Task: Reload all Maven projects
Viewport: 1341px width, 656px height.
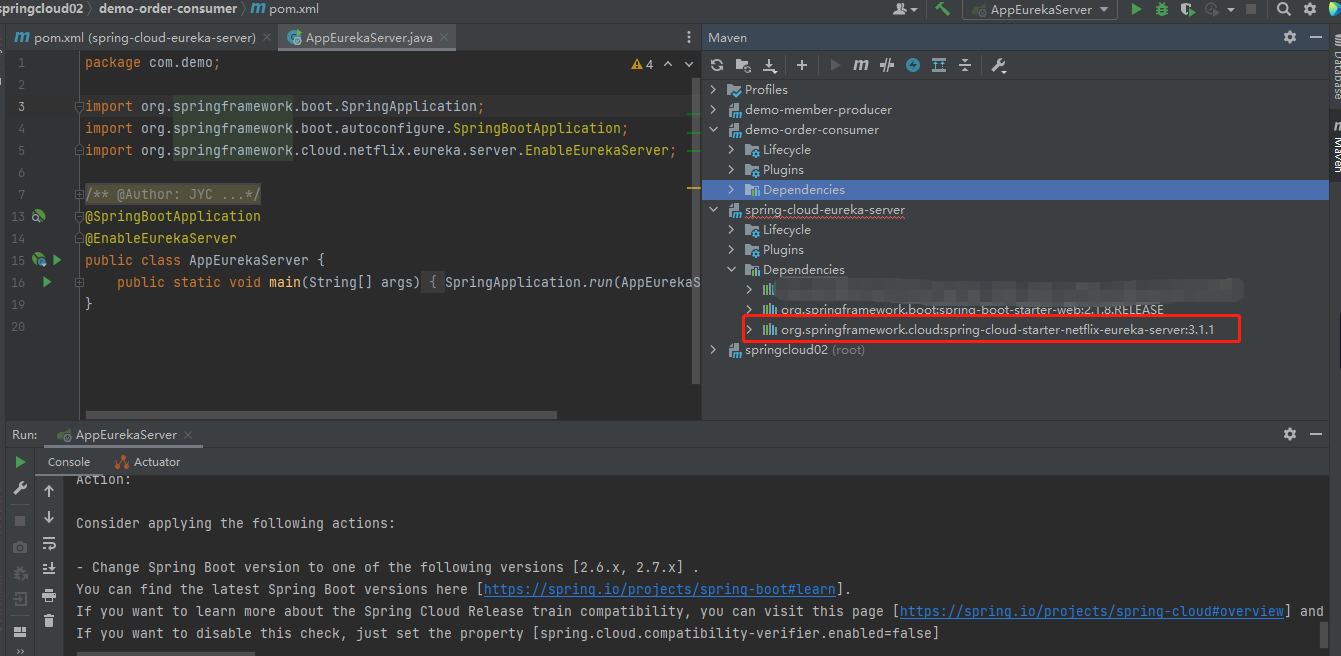Action: 717,65
